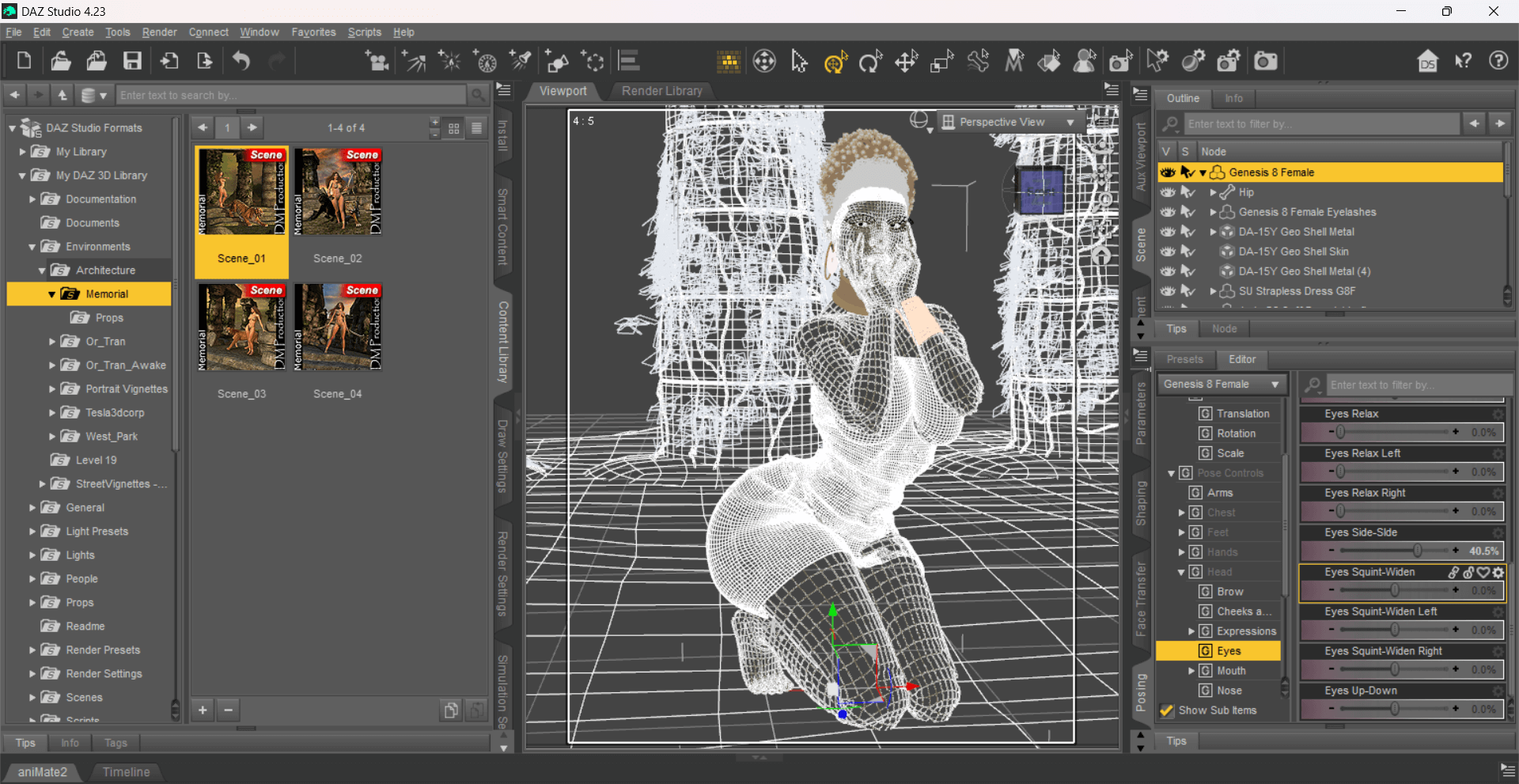The image size is (1519, 784).
Task: Save the current scene
Action: click(x=132, y=61)
